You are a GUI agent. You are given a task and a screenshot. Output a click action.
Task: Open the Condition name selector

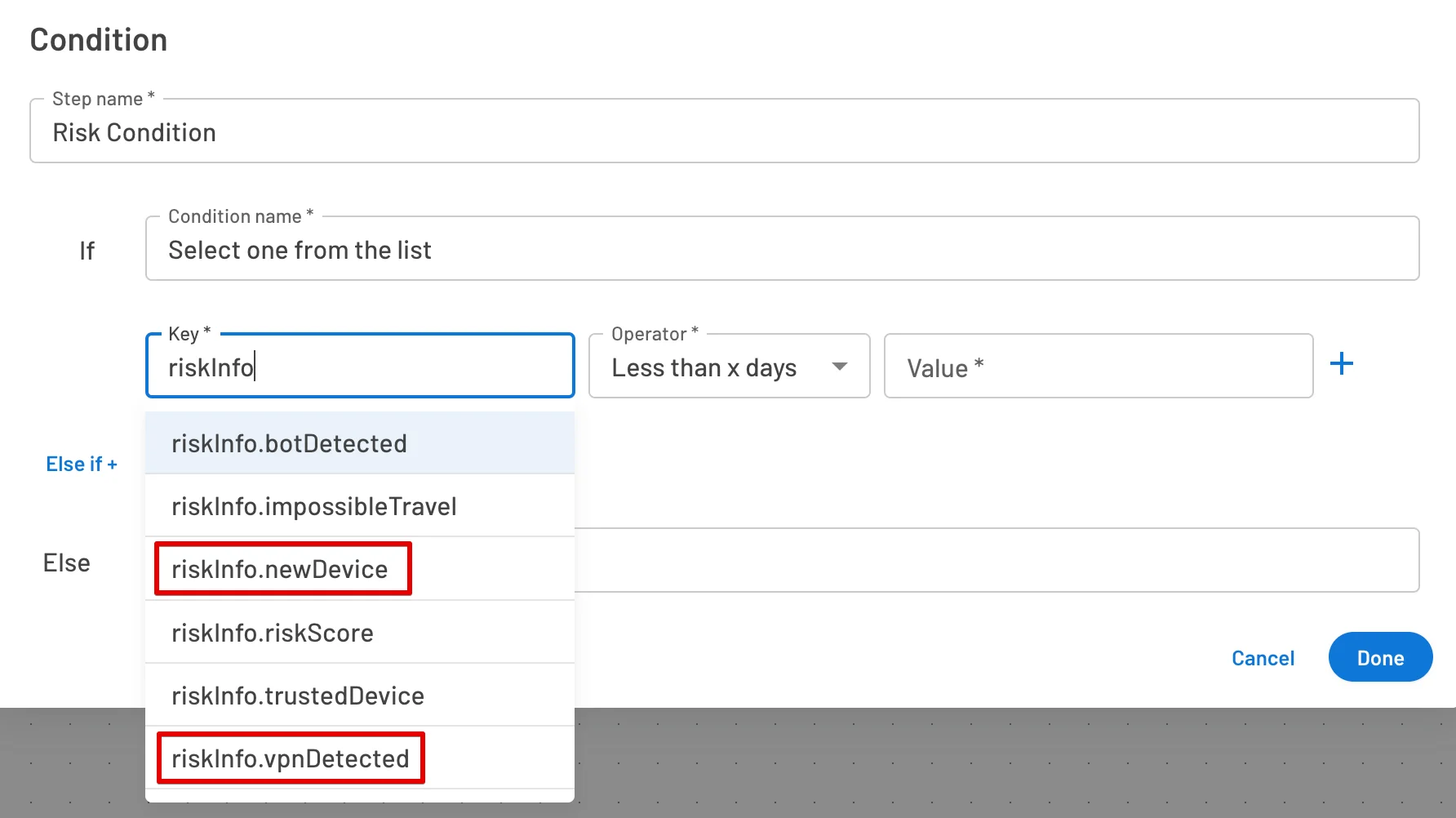point(782,248)
